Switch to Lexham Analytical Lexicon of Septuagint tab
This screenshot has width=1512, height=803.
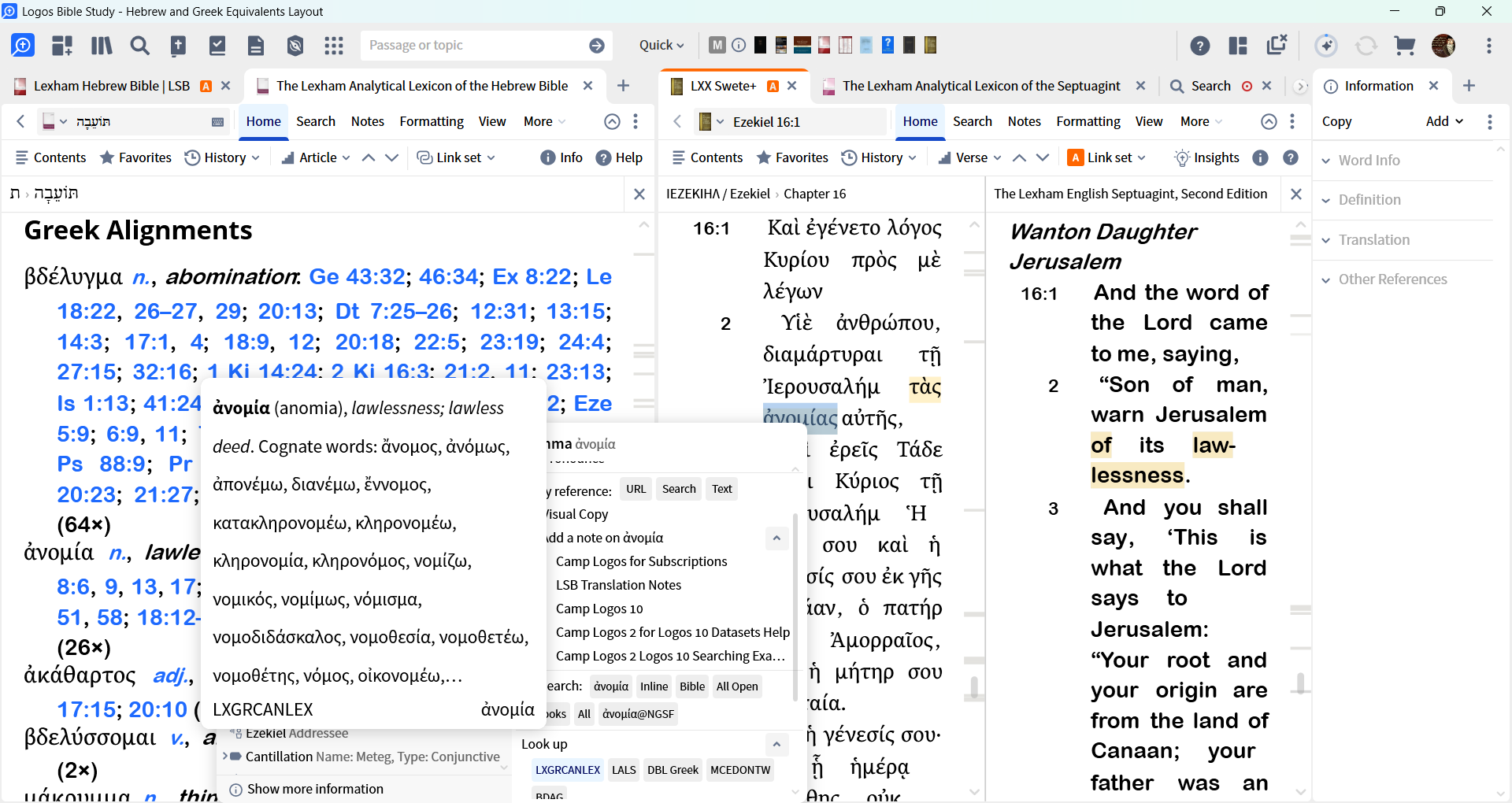[981, 86]
